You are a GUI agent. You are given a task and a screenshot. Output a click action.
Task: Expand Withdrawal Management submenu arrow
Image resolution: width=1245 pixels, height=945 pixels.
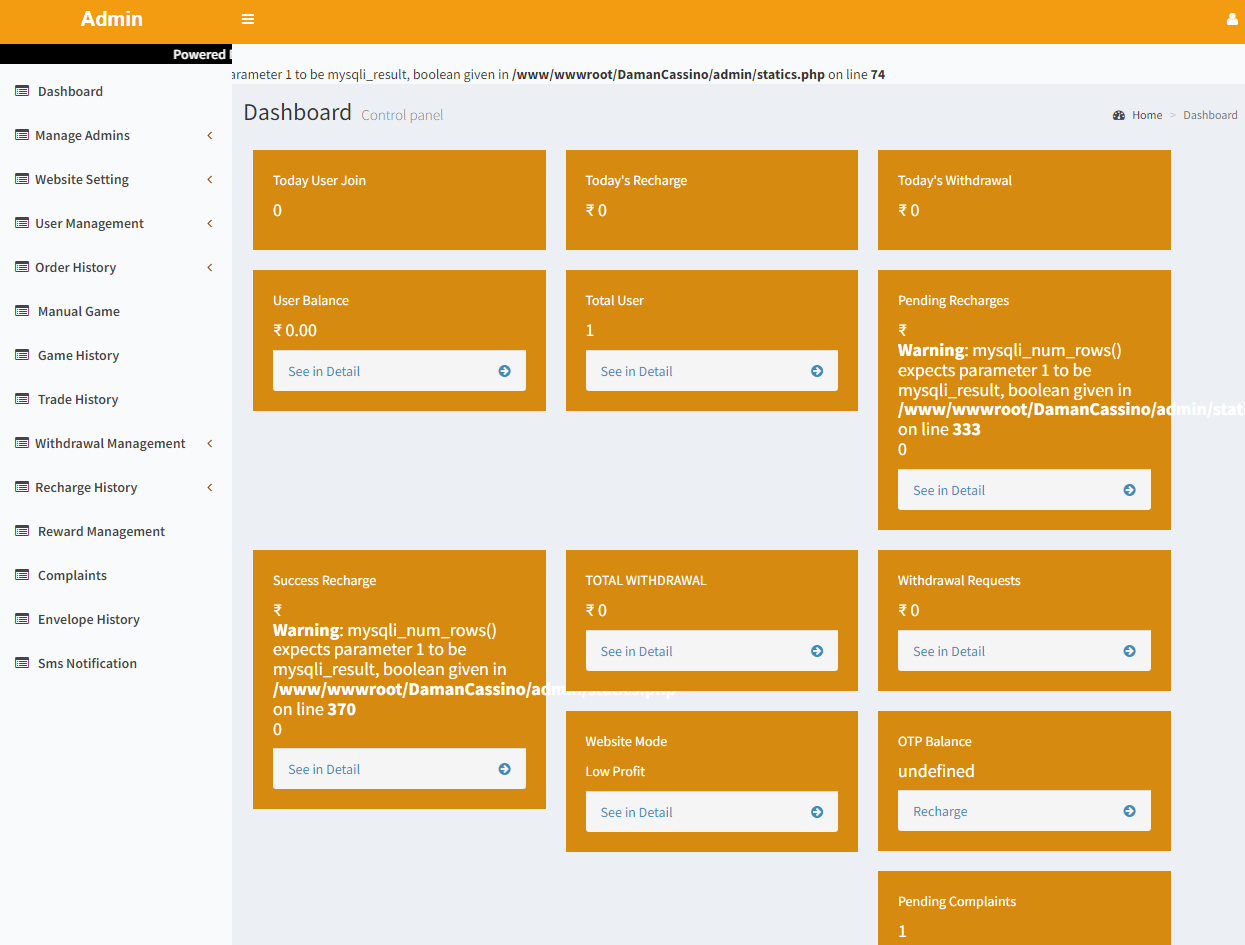tap(210, 443)
